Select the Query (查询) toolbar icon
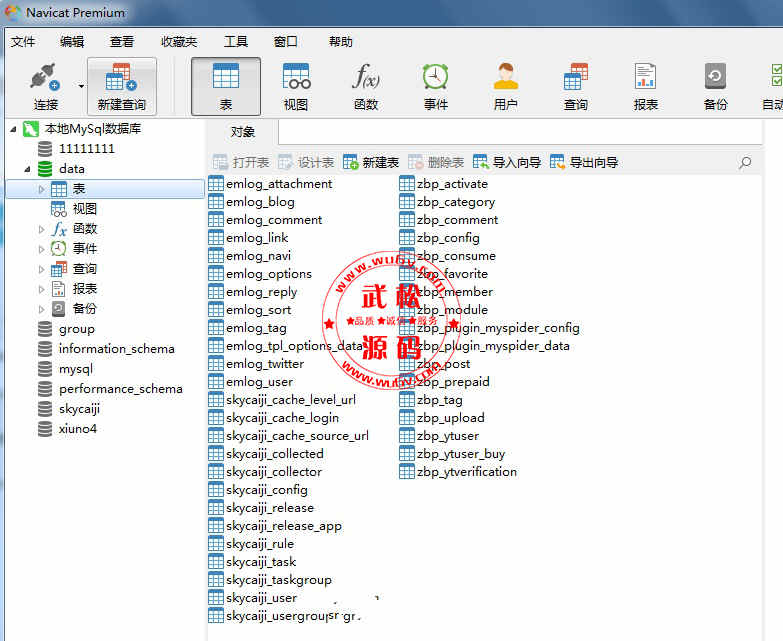 (x=575, y=86)
